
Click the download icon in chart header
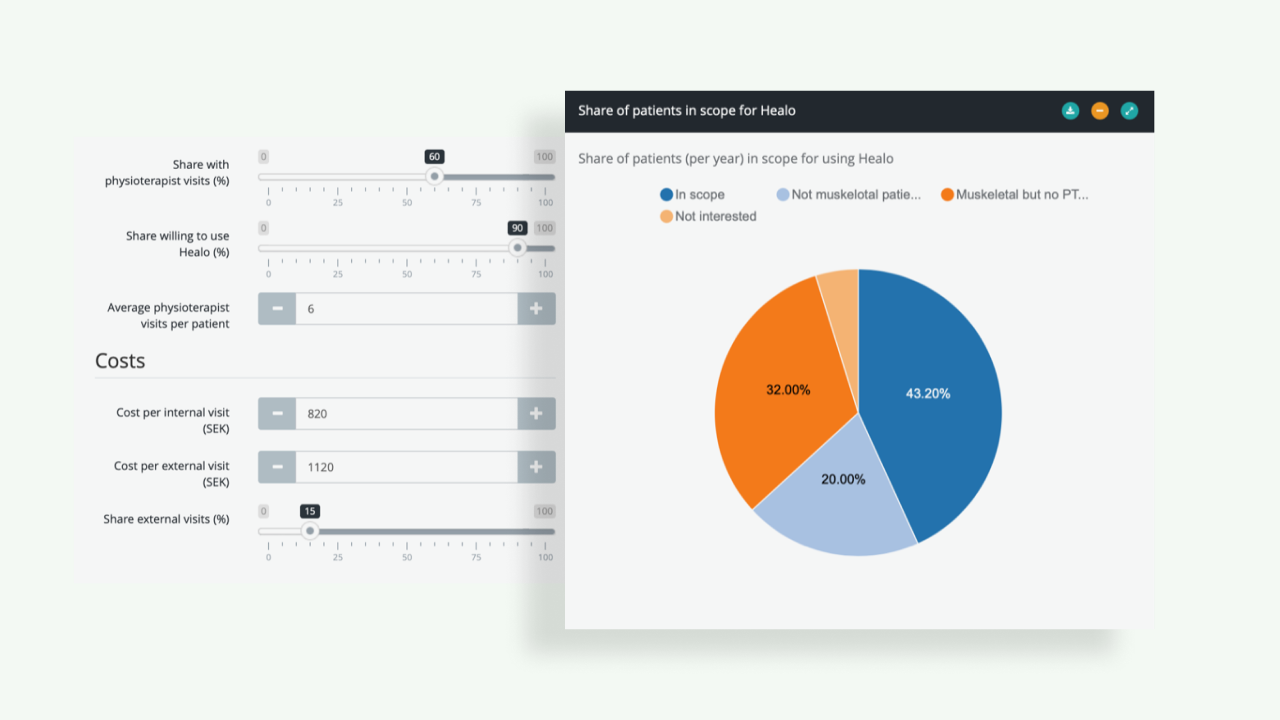pyautogui.click(x=1070, y=111)
